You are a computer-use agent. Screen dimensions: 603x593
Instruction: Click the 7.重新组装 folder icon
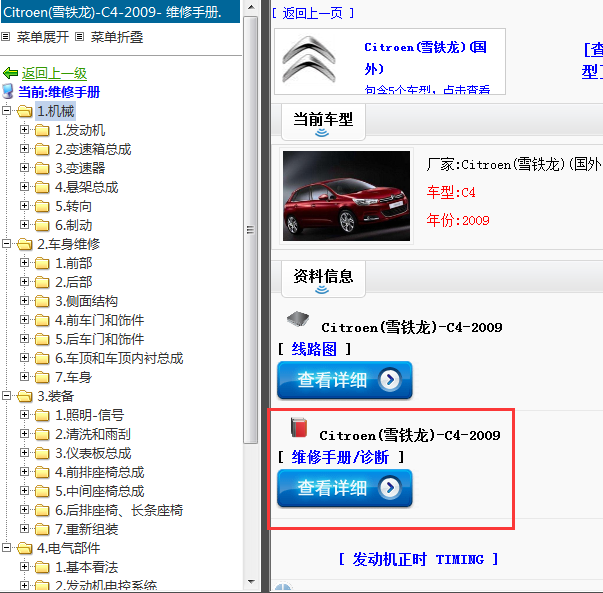(x=42, y=529)
